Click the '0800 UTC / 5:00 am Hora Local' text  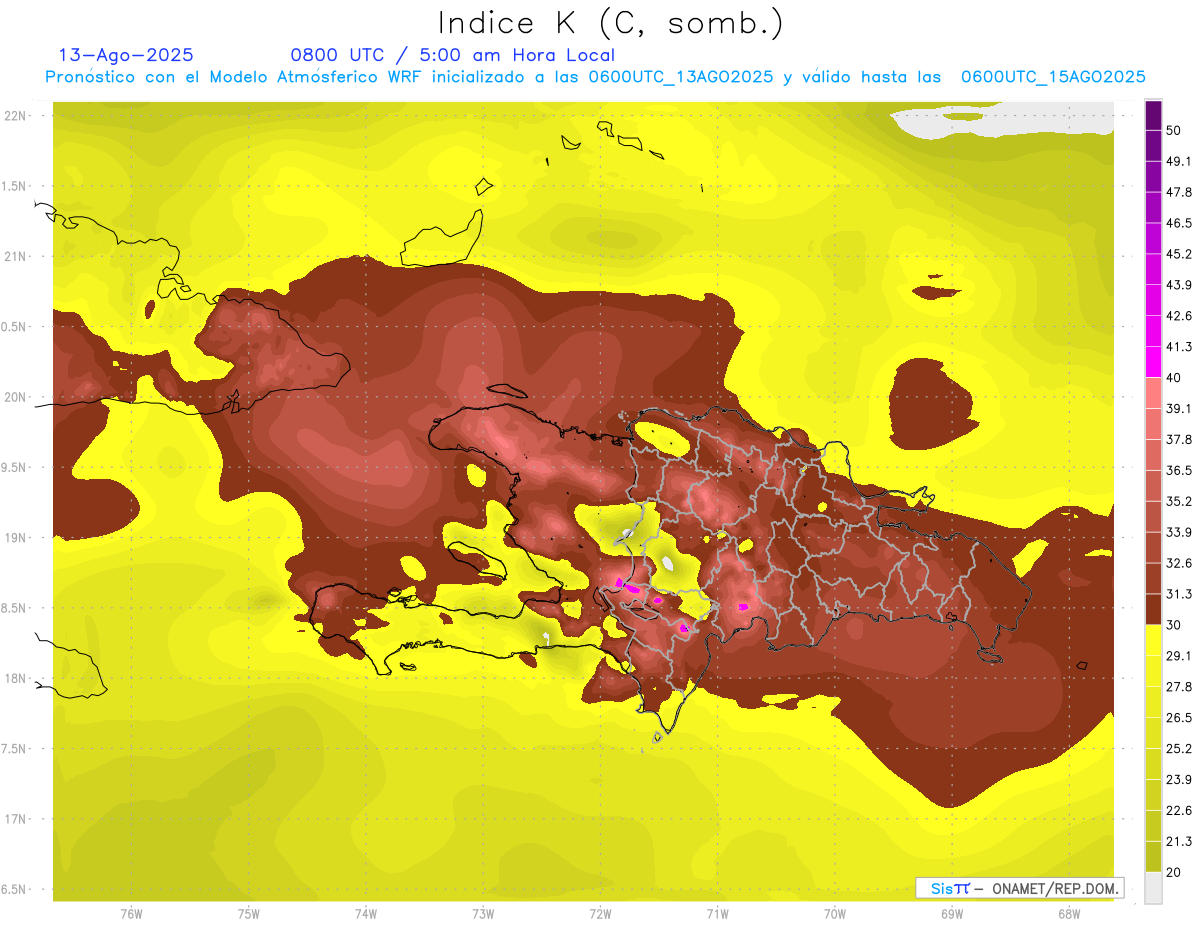click(452, 55)
